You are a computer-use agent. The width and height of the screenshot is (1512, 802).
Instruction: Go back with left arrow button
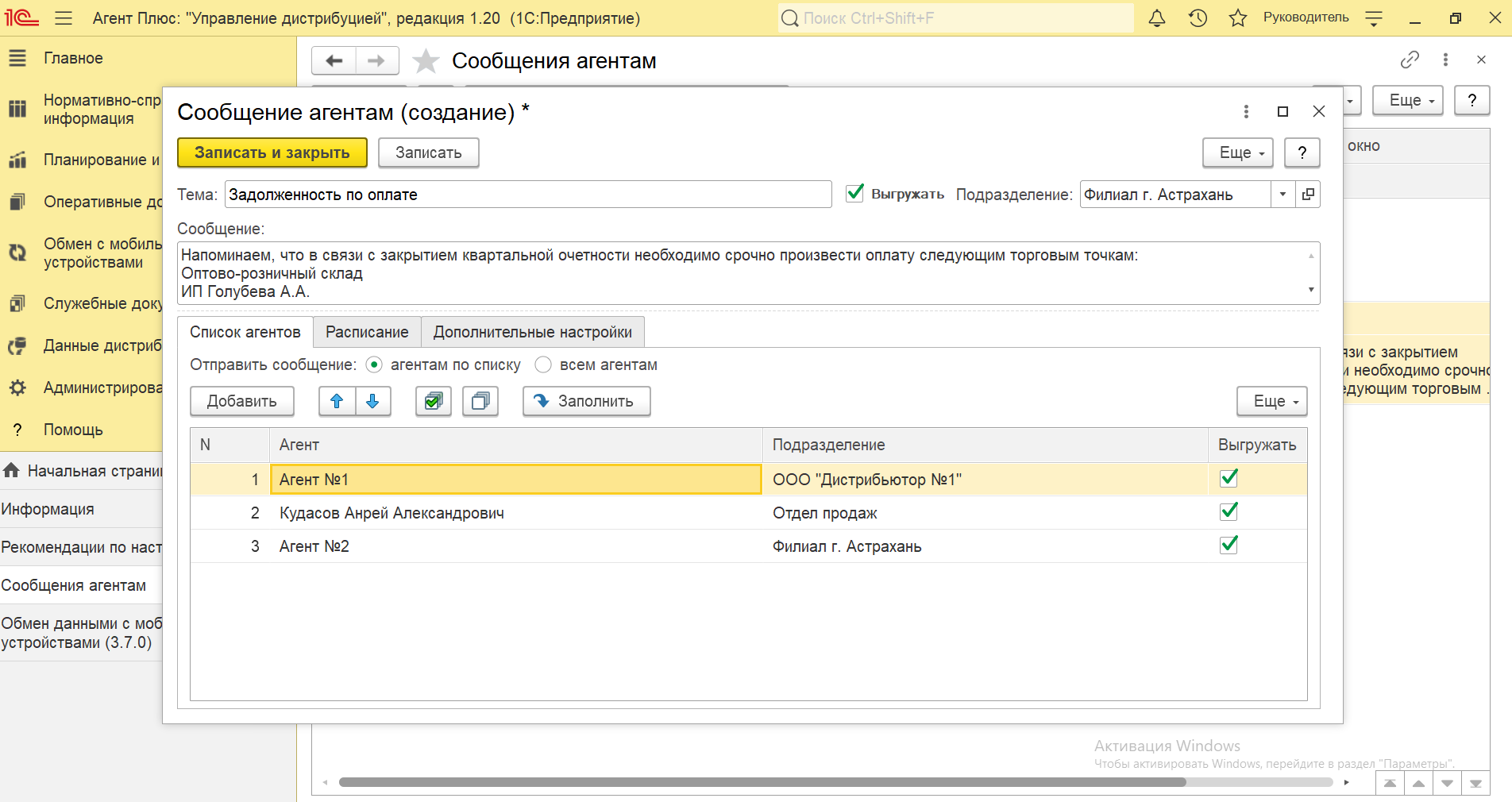coord(334,60)
